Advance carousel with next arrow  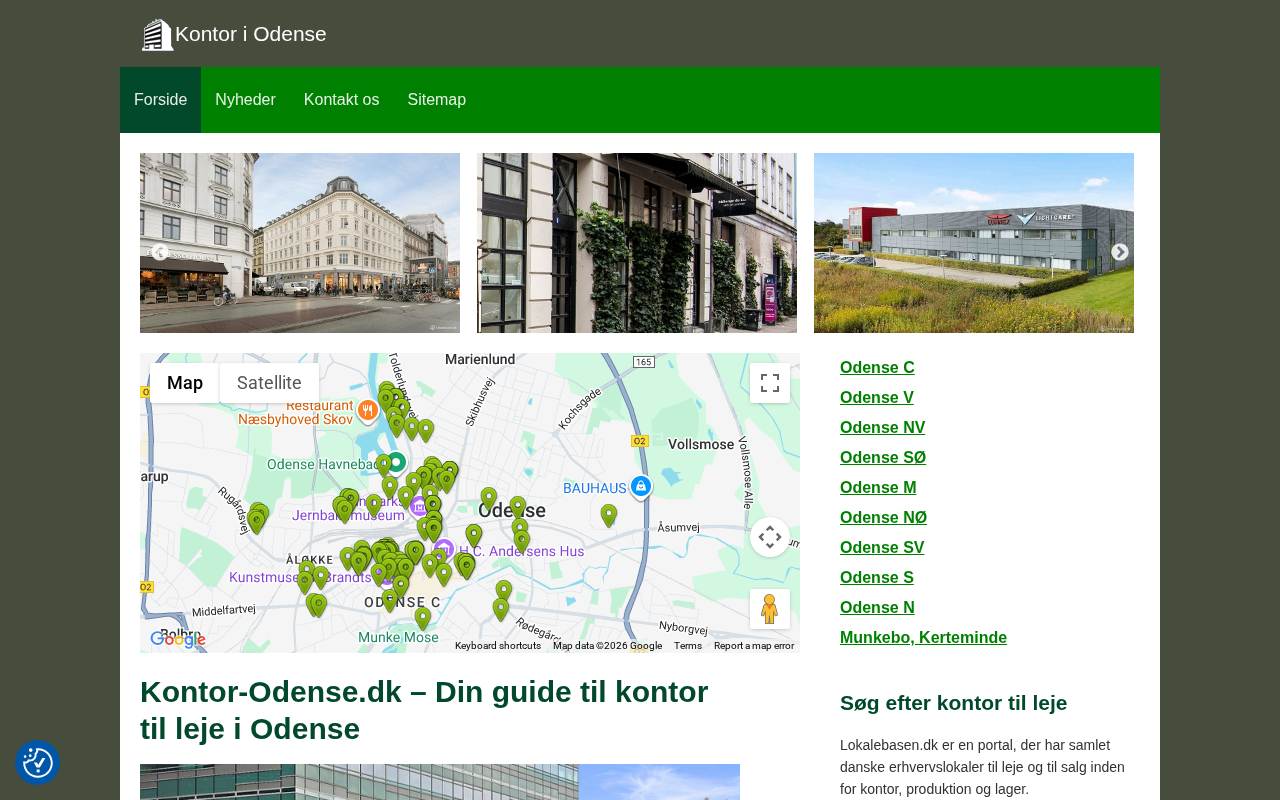[x=1120, y=252]
